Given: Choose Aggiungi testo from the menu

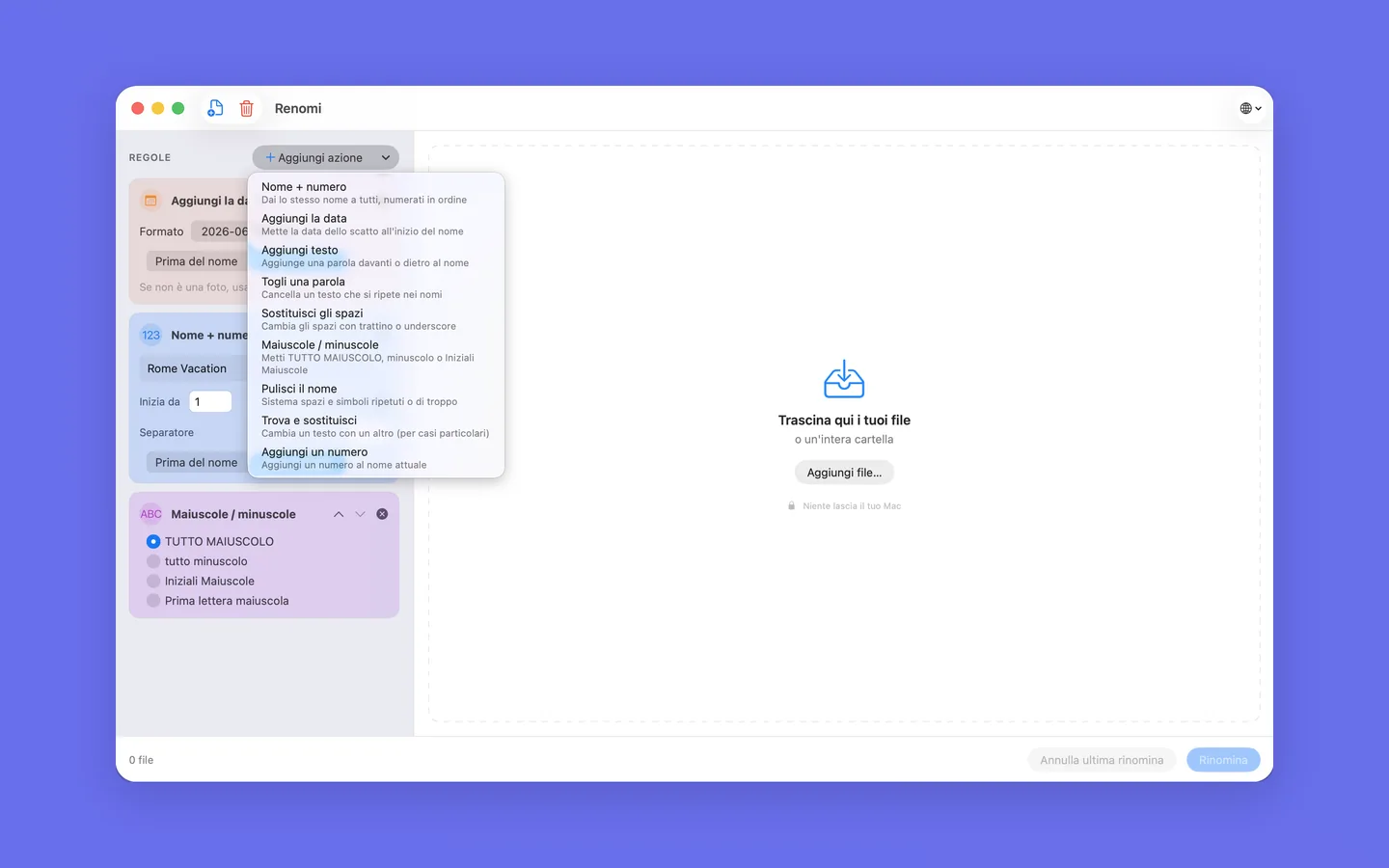Looking at the screenshot, I should point(376,256).
